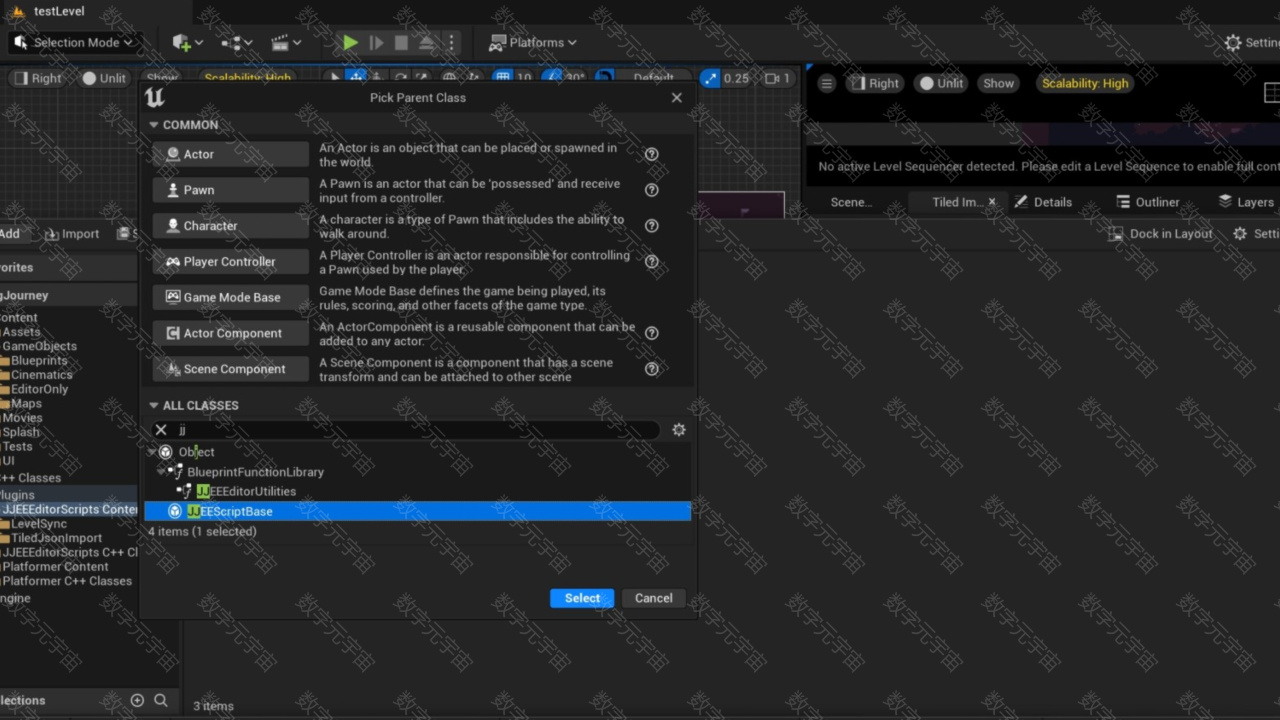Screen dimensions: 1280x720
Task: Switch to the Outliner tab
Action: click(1148, 202)
